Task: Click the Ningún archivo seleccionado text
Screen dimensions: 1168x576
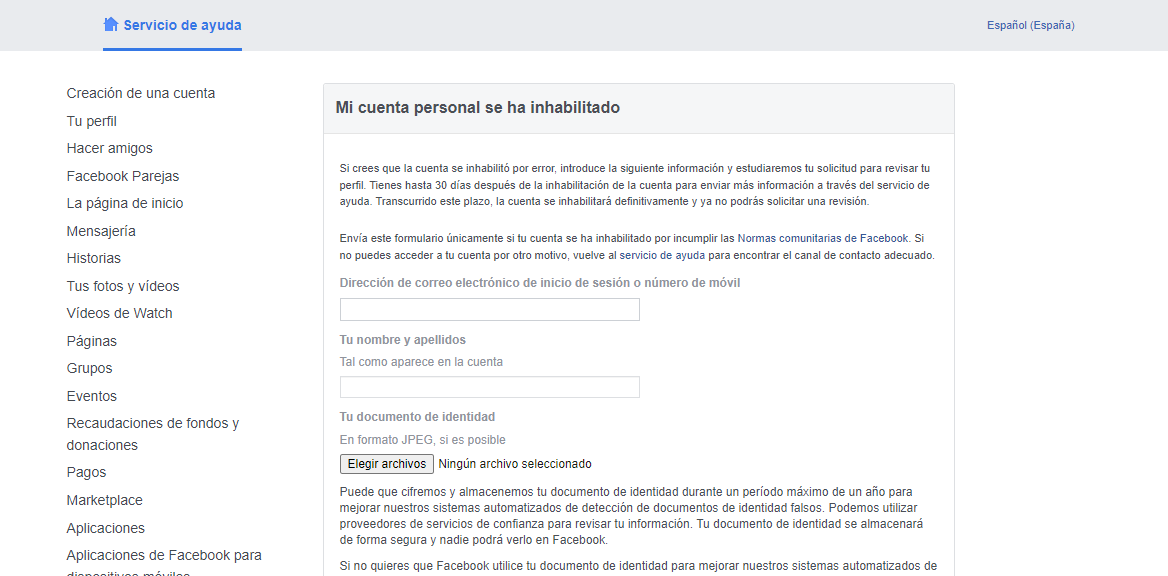Action: 515,463
